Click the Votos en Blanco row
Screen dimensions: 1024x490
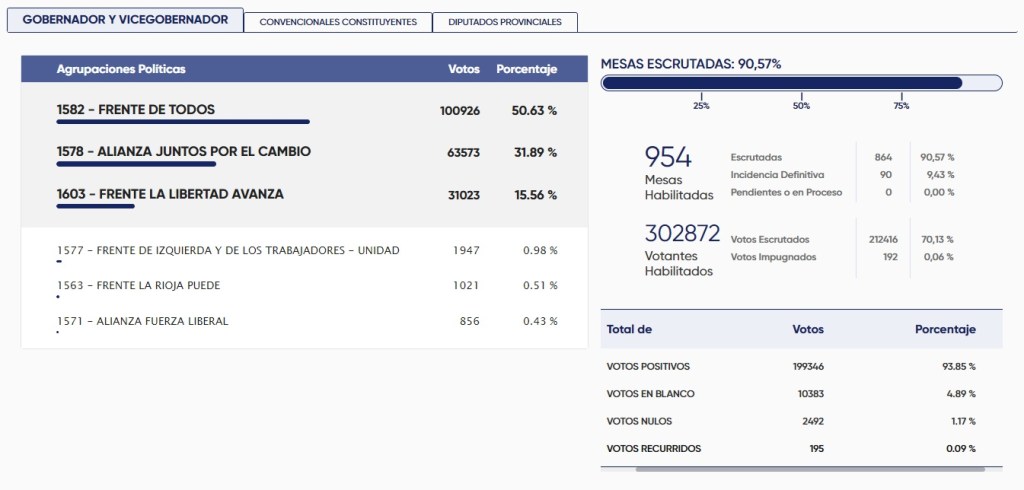801,394
